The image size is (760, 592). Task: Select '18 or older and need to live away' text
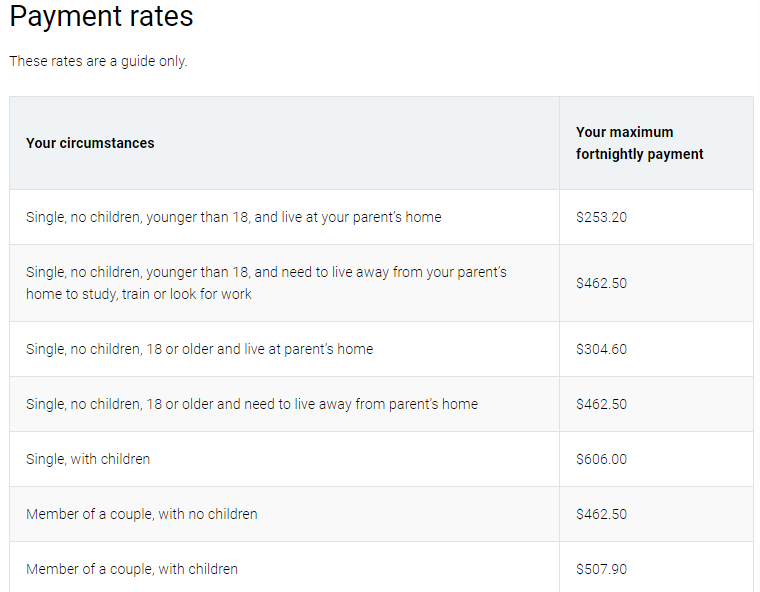pyautogui.click(x=252, y=404)
